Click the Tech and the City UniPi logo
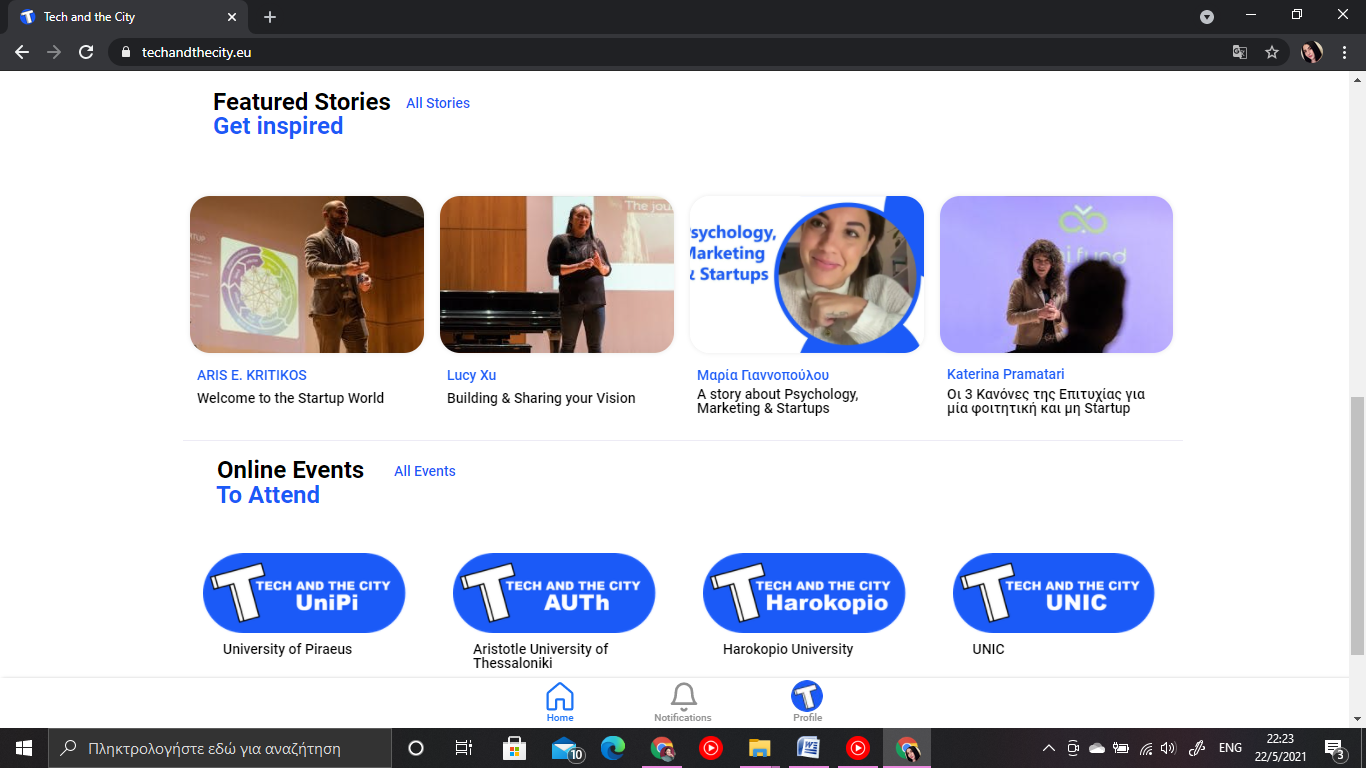Image resolution: width=1366 pixels, height=768 pixels. pyautogui.click(x=304, y=593)
